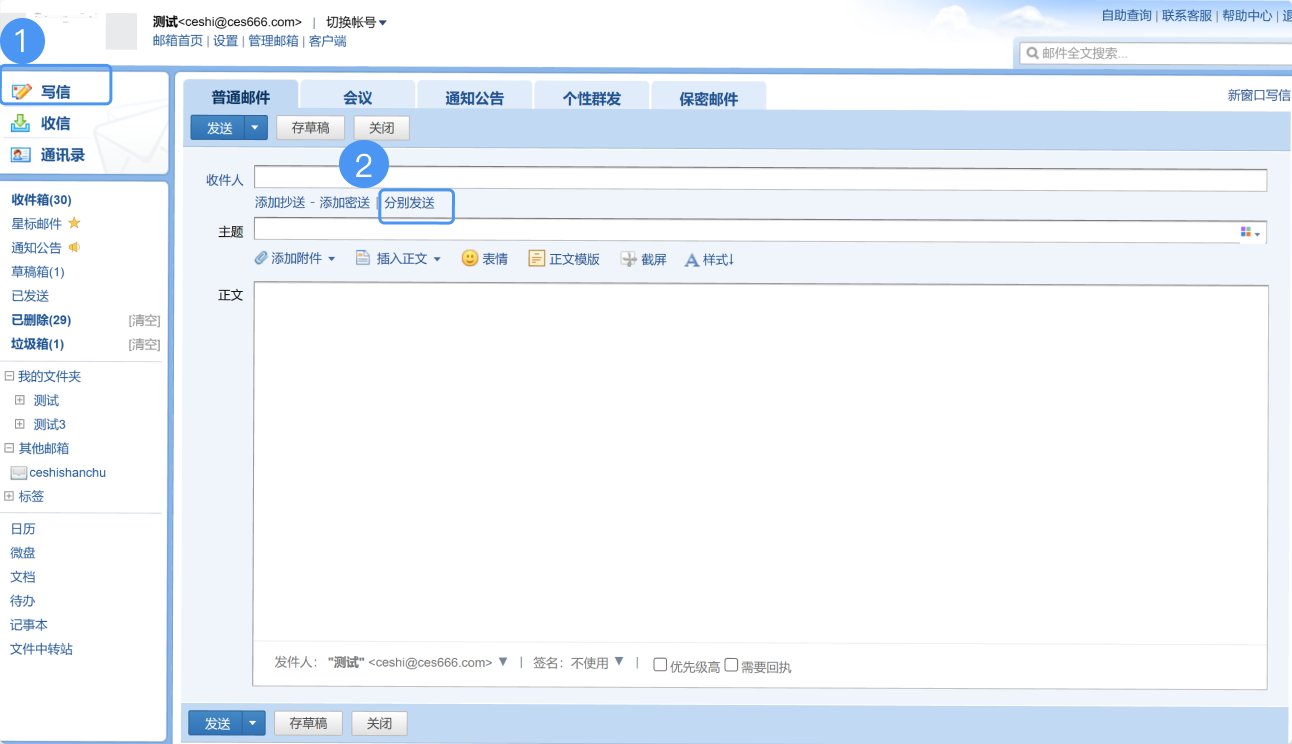
Task: Enable the 优先级高 checkbox
Action: click(x=660, y=665)
